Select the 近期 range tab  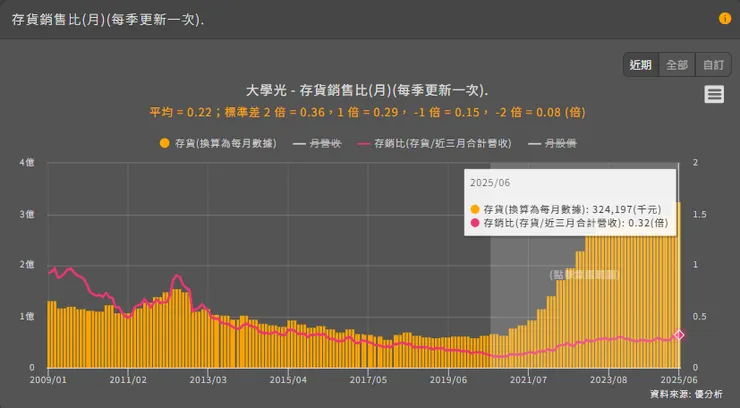click(x=640, y=65)
